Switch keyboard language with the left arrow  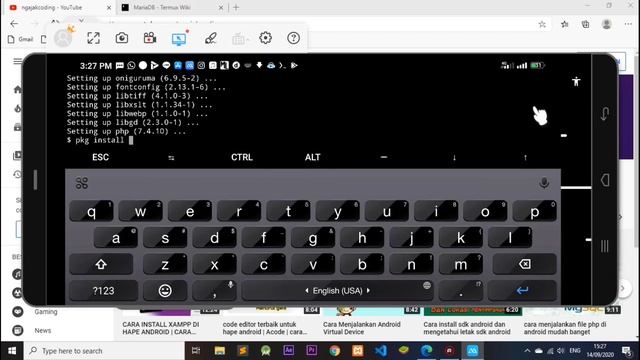[x=307, y=291]
